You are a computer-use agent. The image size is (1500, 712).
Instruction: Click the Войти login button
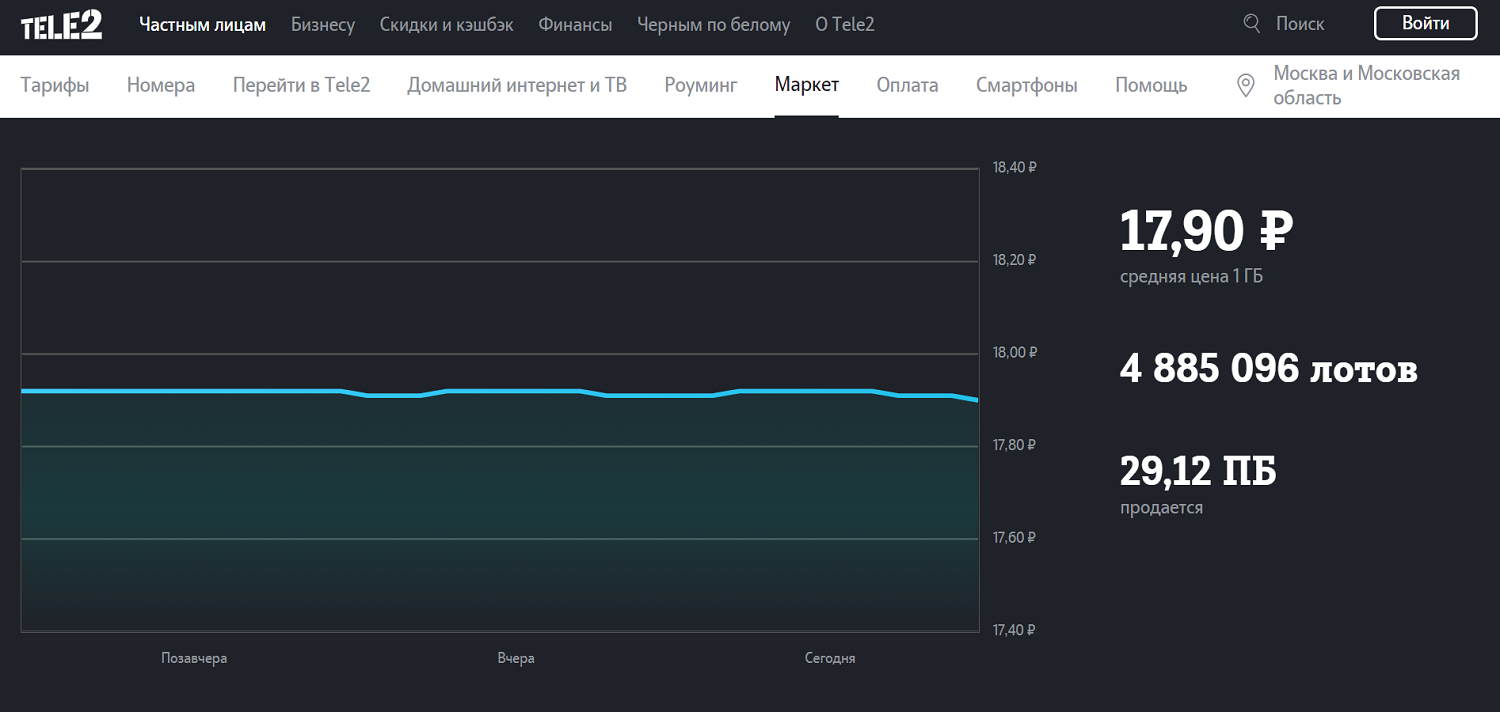1426,23
